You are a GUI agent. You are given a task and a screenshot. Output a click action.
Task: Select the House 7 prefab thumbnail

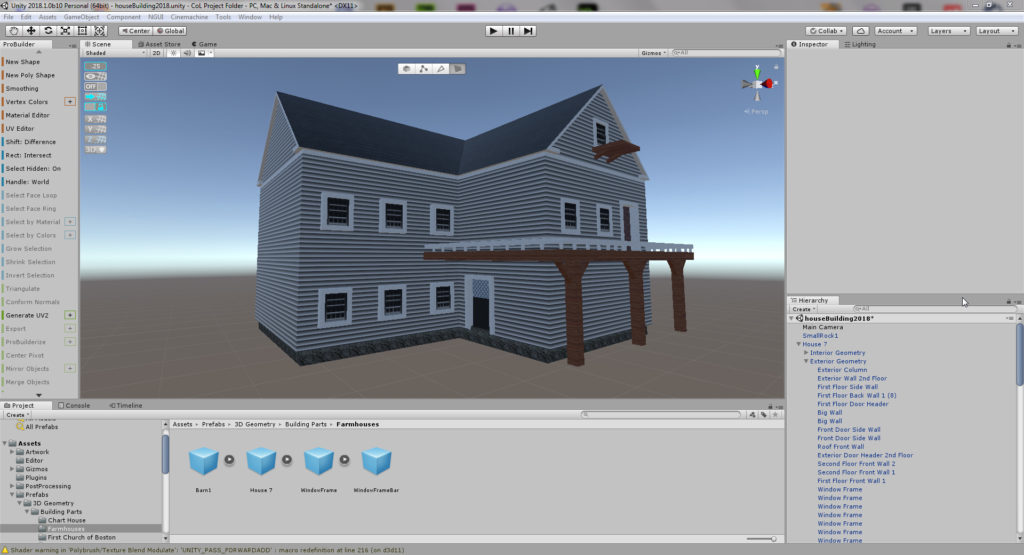(261, 461)
